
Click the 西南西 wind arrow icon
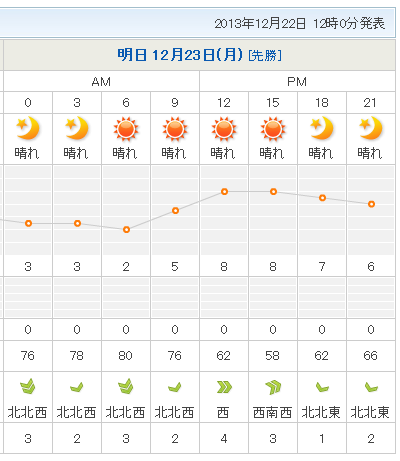click(x=273, y=387)
